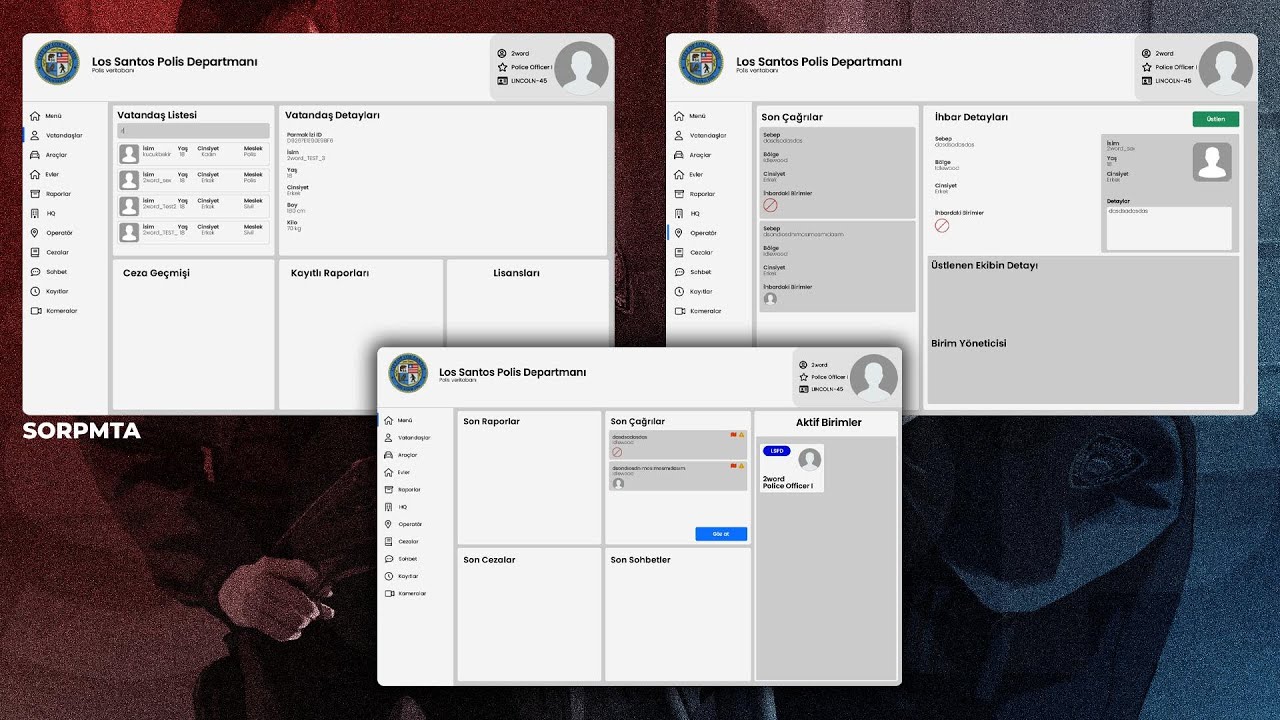Click the no-units icon on the dasdsadasdas call card in Aktif Birimler window
Image resolution: width=1280 pixels, height=720 pixels.
pyautogui.click(x=617, y=452)
